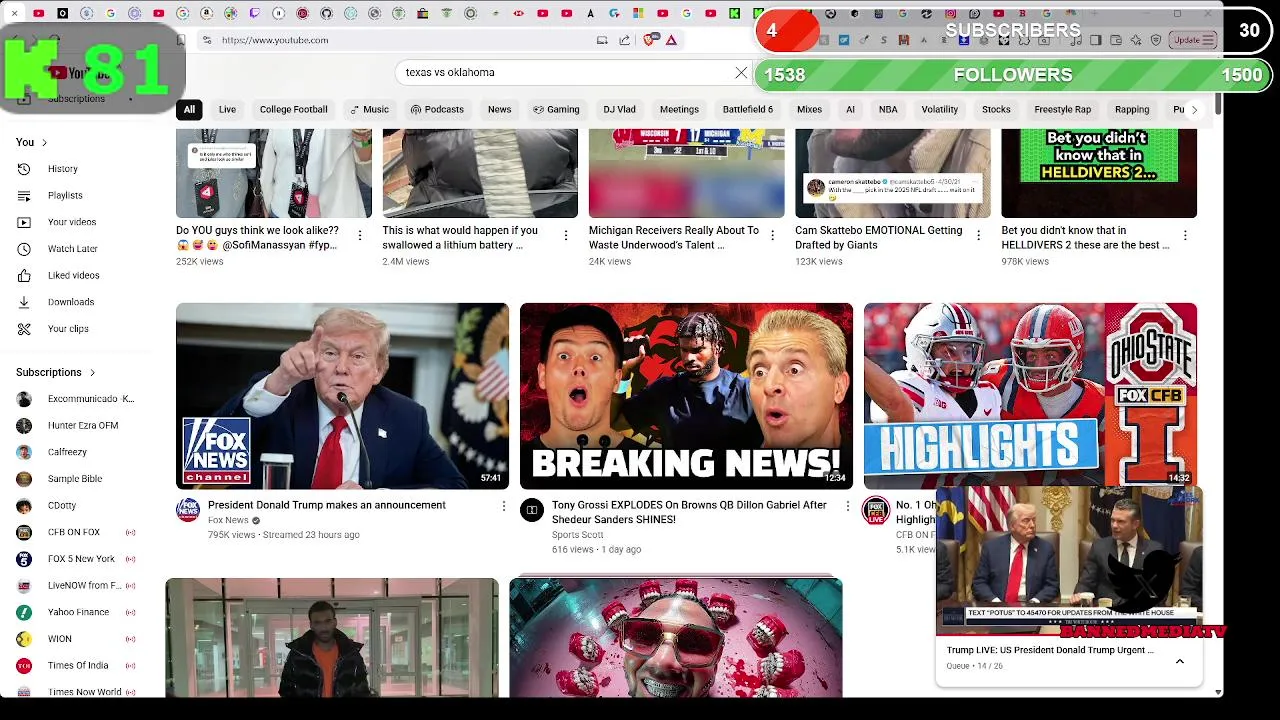
Task: Open Yahoo Finance channel avatar
Action: pyautogui.click(x=24, y=612)
